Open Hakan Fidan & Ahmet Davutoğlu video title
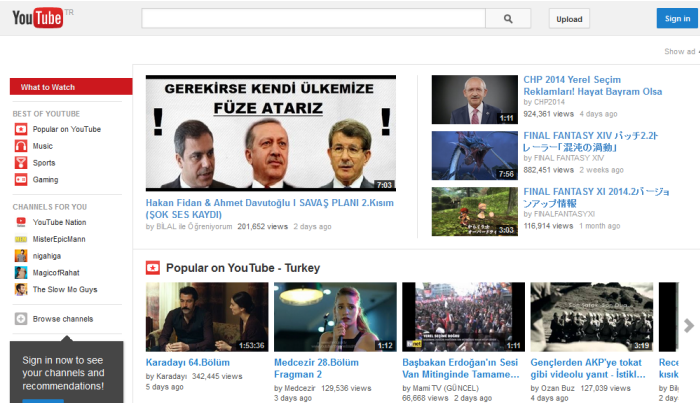 pos(270,209)
